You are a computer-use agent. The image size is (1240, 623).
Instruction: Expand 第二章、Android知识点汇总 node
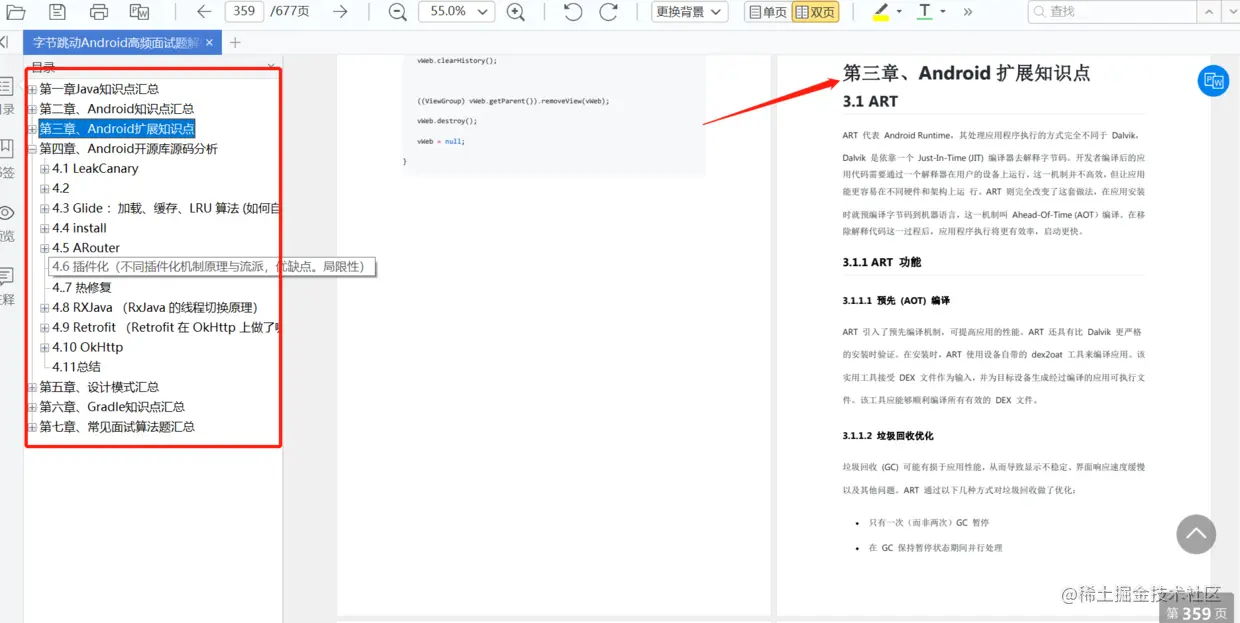[x=32, y=109]
